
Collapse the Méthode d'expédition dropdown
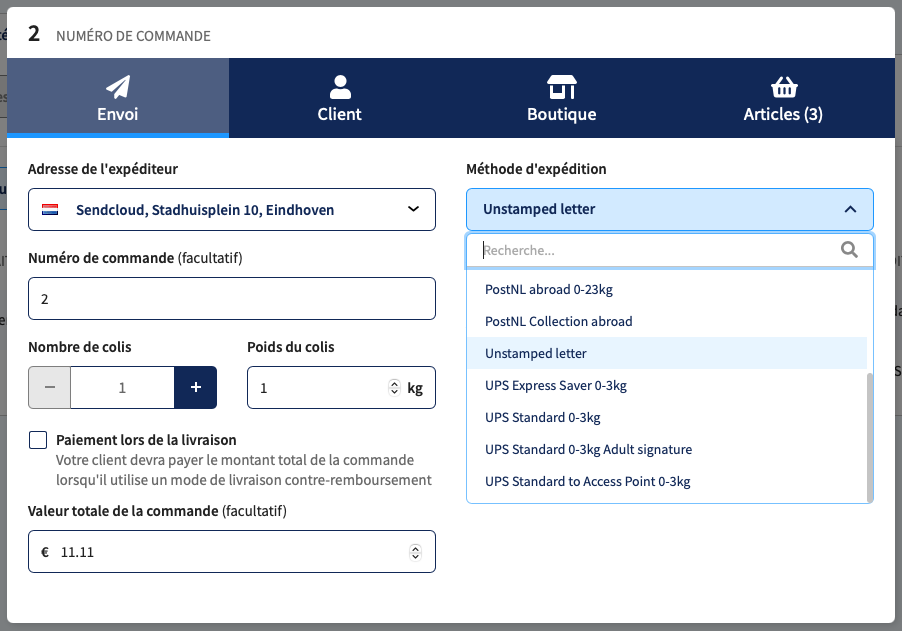point(670,209)
